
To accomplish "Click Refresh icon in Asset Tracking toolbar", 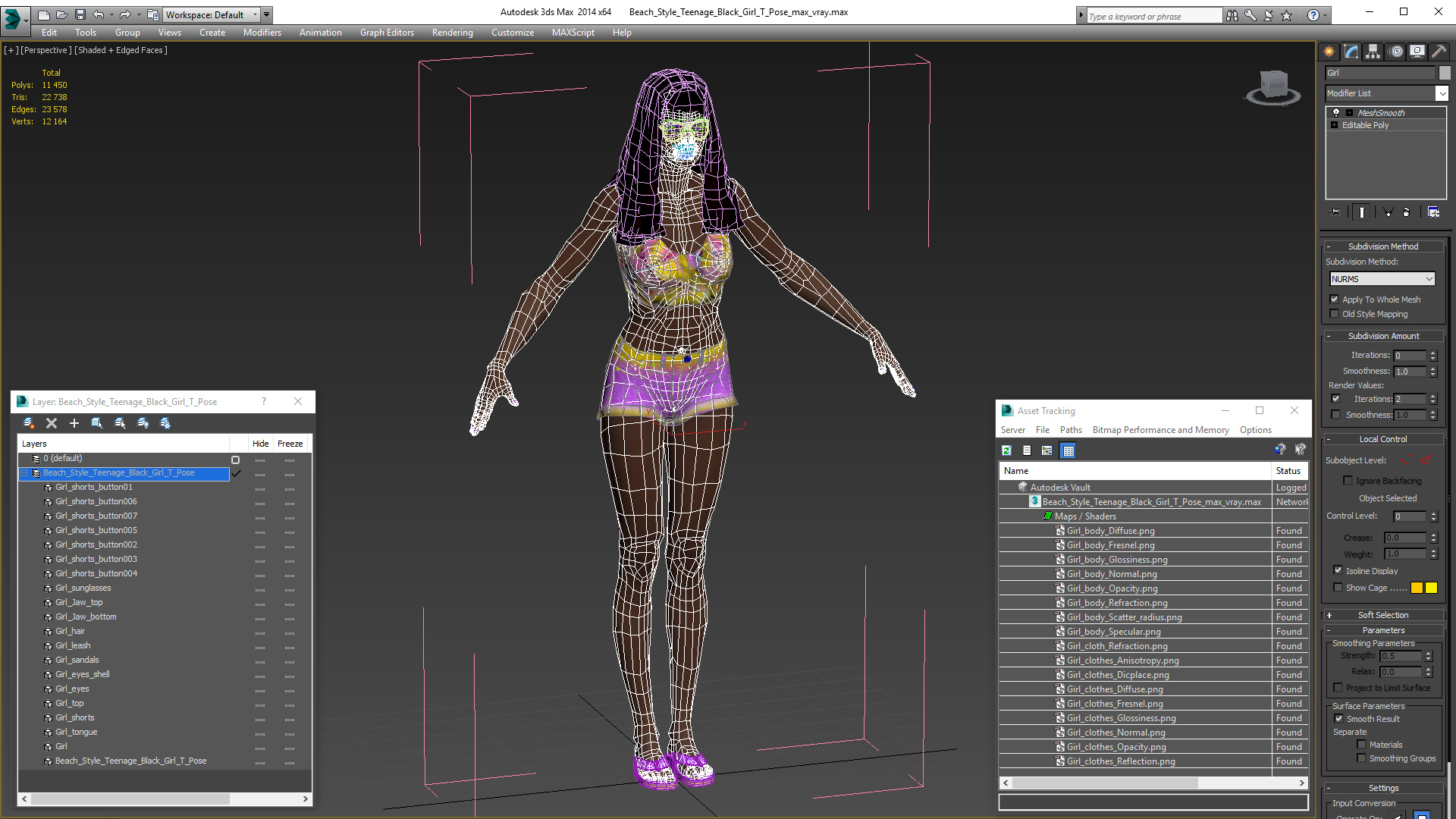I will tap(1006, 450).
